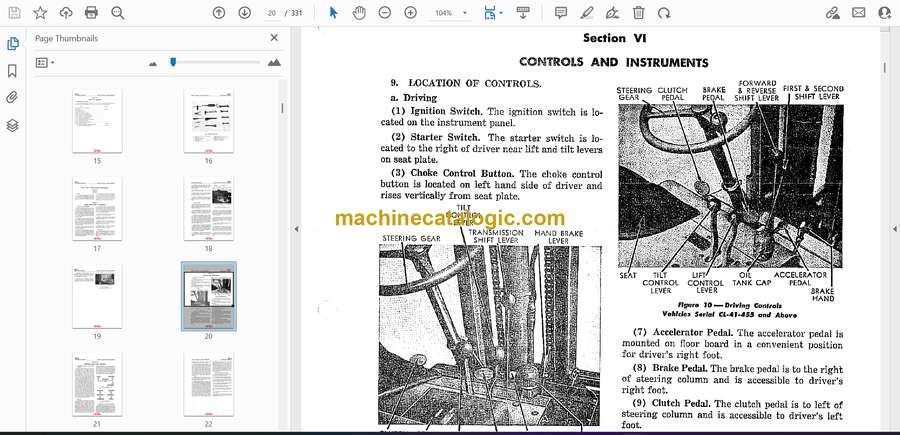Viewport: 900px width, 435px height.
Task: Select the page 15 thumbnail
Action: [97, 121]
